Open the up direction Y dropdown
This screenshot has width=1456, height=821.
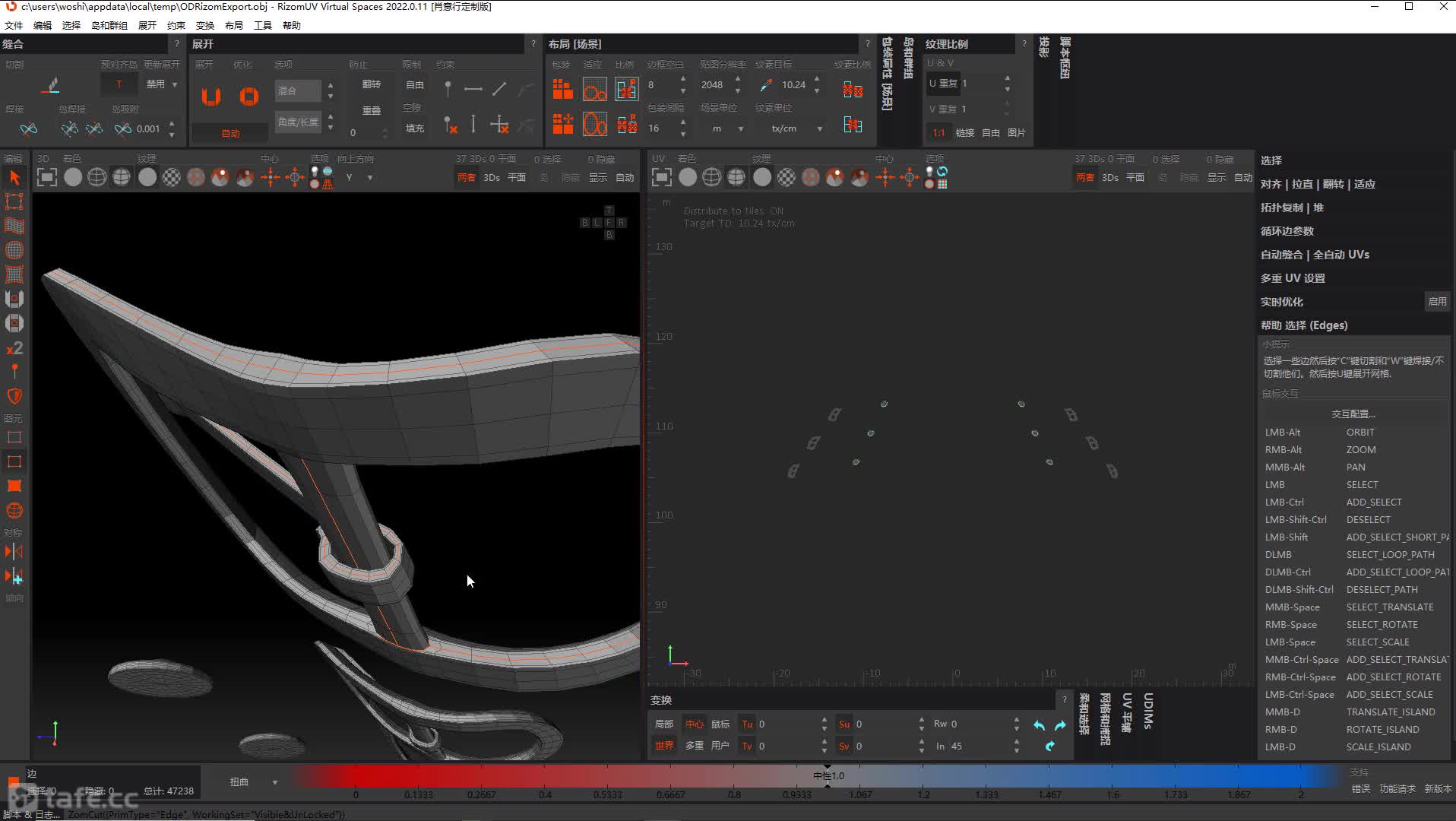tap(359, 177)
